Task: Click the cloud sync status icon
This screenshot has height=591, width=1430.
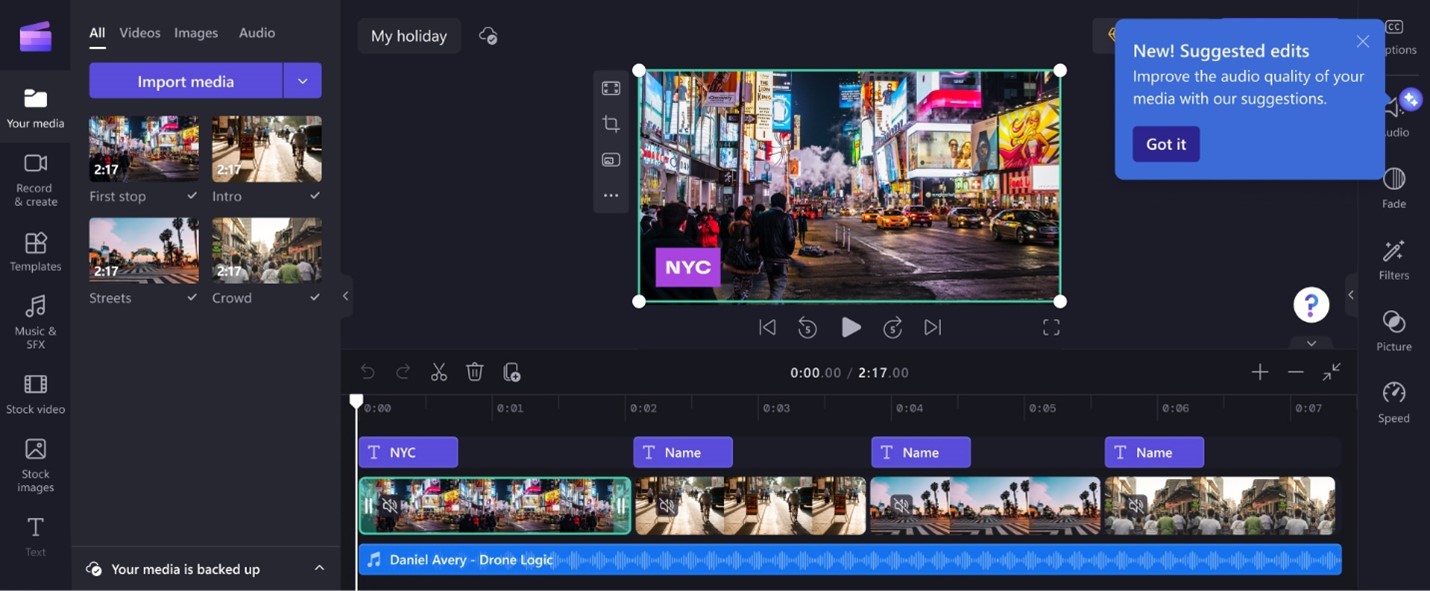Action: [x=488, y=36]
